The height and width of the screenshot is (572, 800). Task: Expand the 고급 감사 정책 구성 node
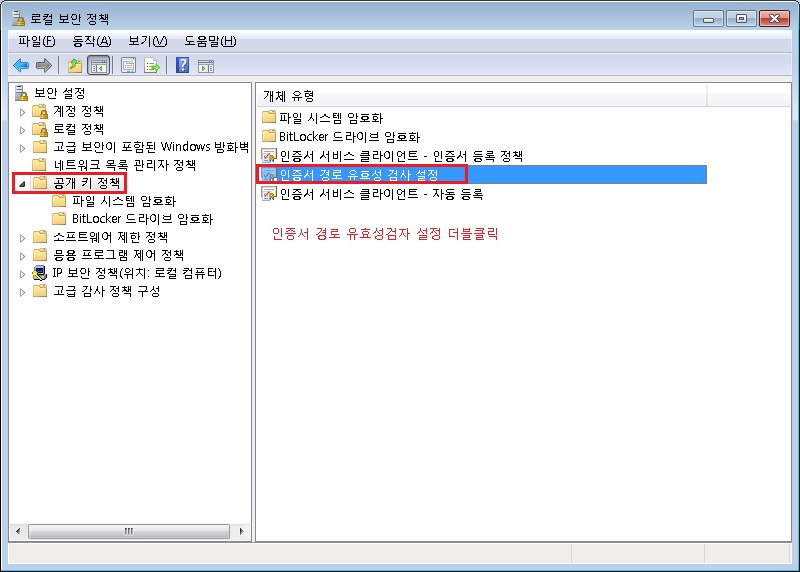22,292
